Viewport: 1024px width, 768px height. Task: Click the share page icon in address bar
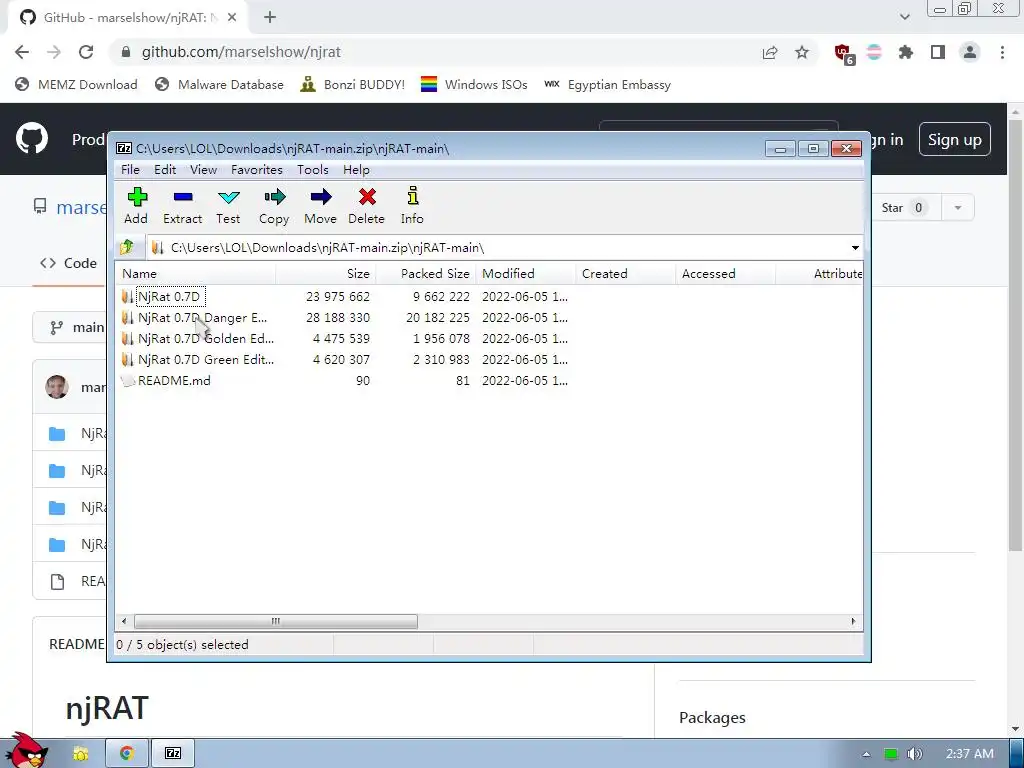(x=770, y=52)
